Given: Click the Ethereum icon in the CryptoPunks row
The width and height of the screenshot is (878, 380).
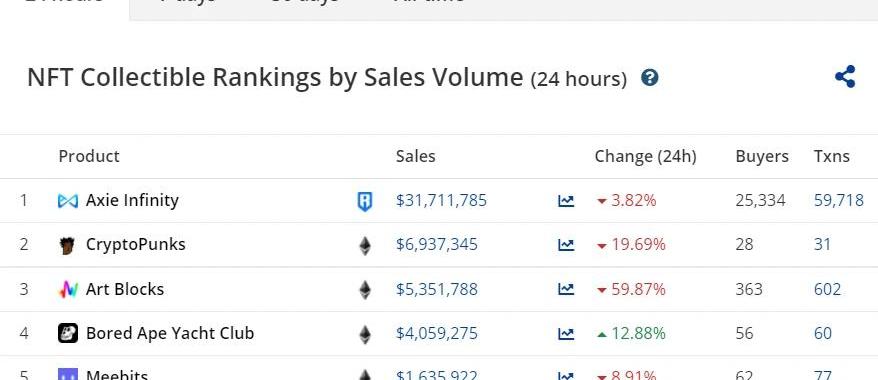Looking at the screenshot, I should coord(365,245).
